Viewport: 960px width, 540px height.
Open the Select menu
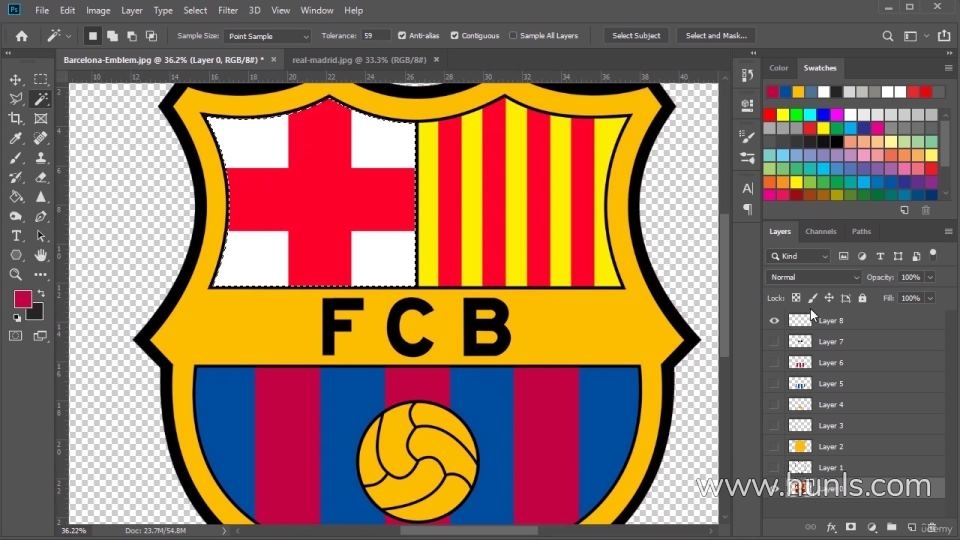195,10
